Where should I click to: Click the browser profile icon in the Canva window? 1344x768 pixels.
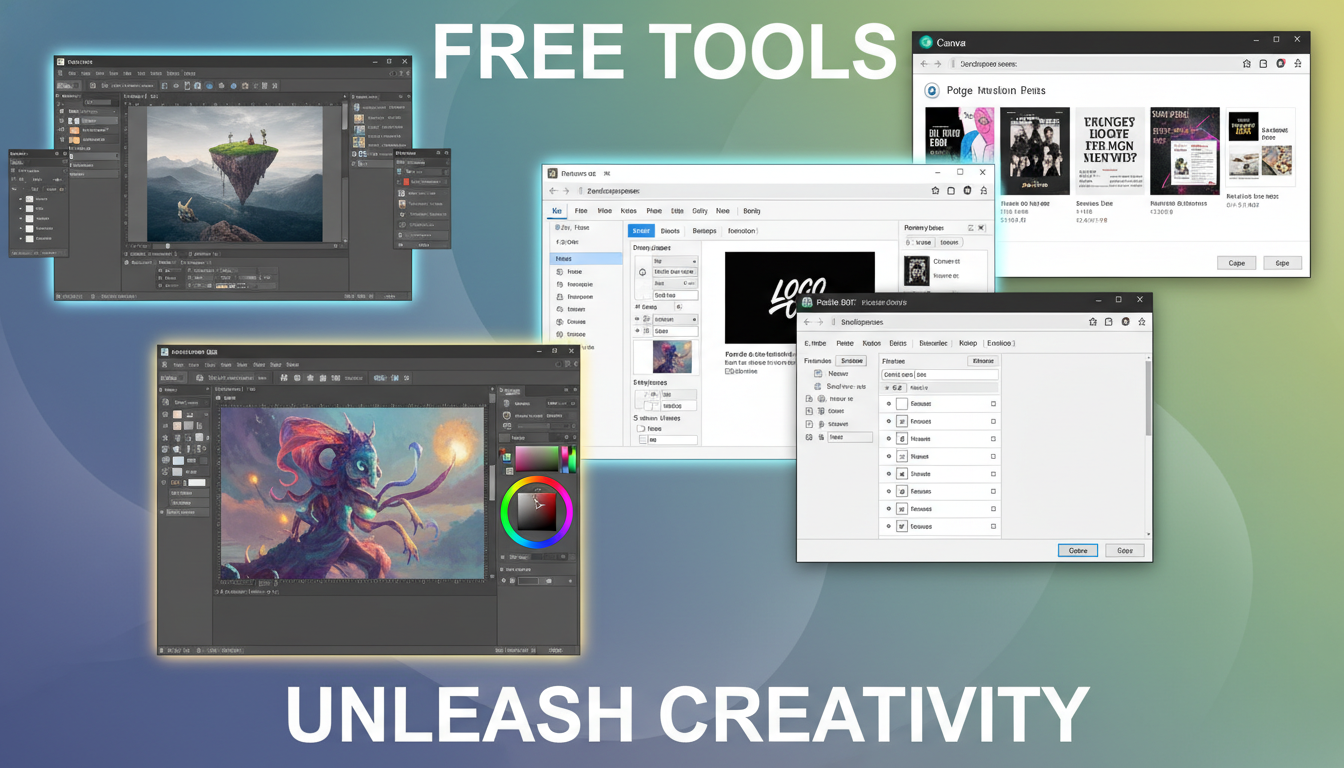click(1281, 63)
